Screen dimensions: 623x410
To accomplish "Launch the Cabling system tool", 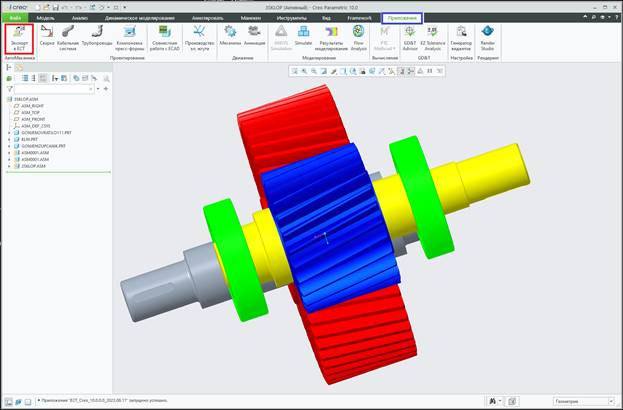I will [x=69, y=37].
